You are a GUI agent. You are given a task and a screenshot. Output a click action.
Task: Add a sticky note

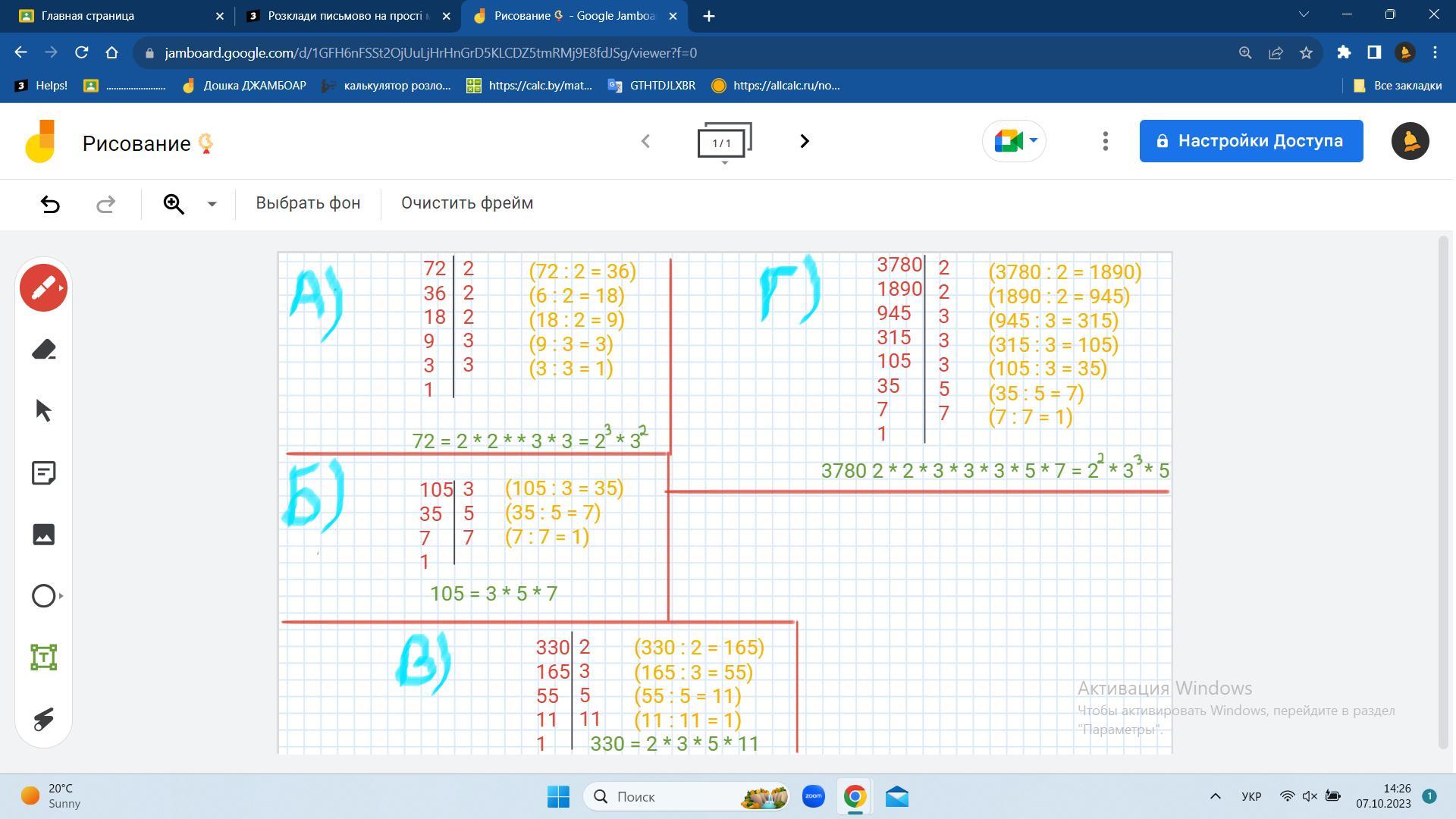(x=43, y=473)
